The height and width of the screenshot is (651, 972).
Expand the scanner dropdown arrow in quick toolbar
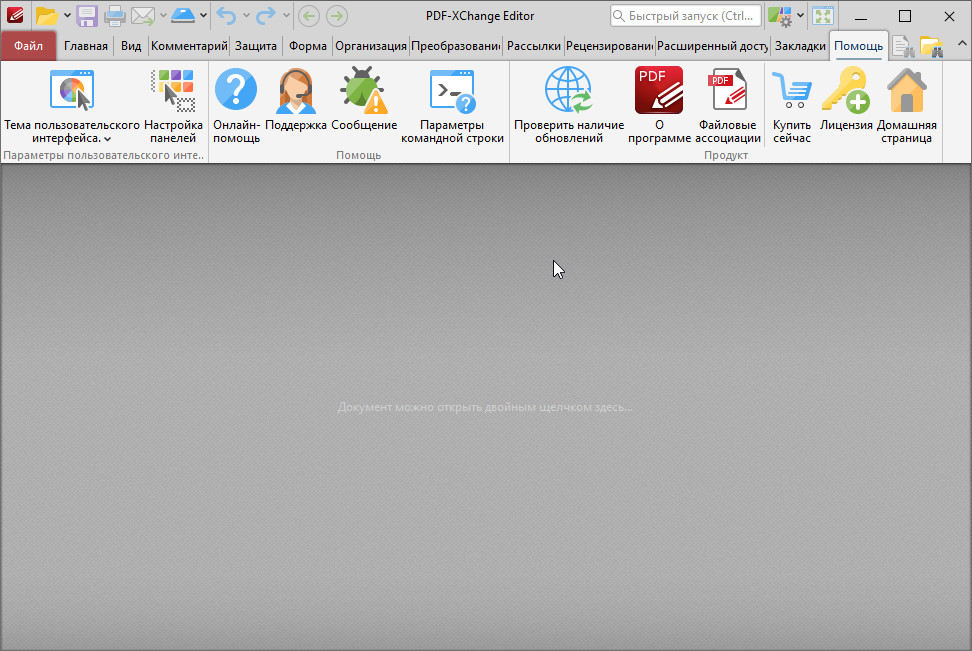(204, 16)
